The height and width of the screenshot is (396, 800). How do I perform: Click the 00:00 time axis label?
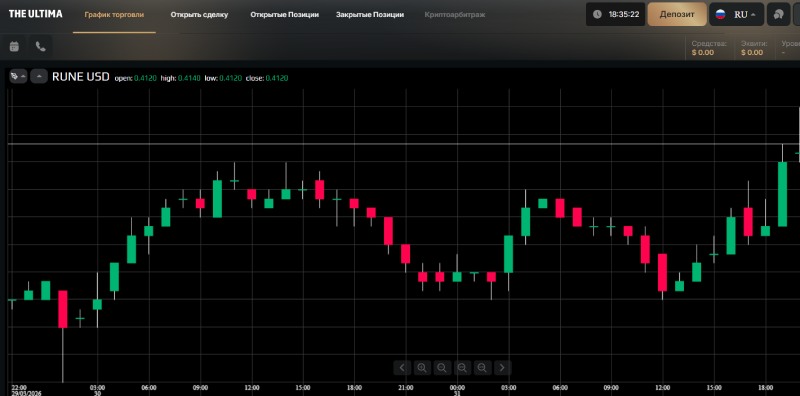(x=457, y=388)
